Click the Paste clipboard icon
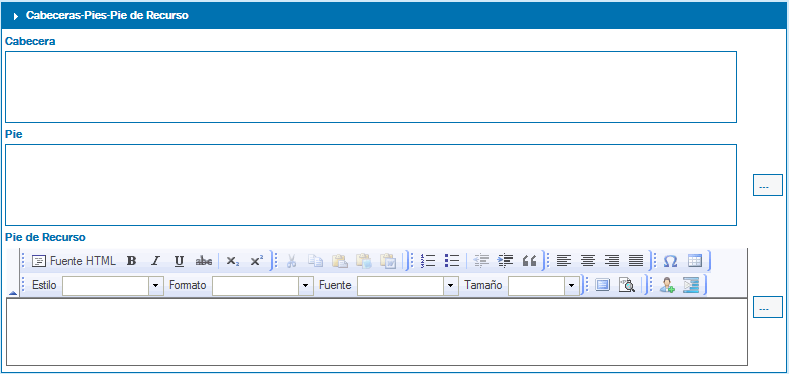This screenshot has width=789, height=374. [340, 261]
